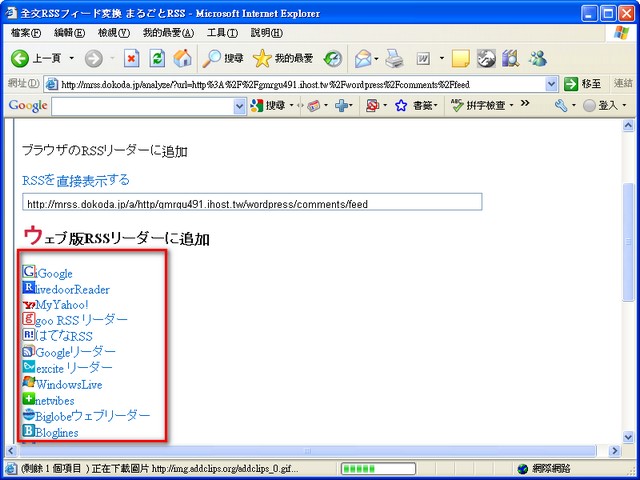Click the green page-loading progress bar
This screenshot has width=640, height=480.
tap(378, 469)
